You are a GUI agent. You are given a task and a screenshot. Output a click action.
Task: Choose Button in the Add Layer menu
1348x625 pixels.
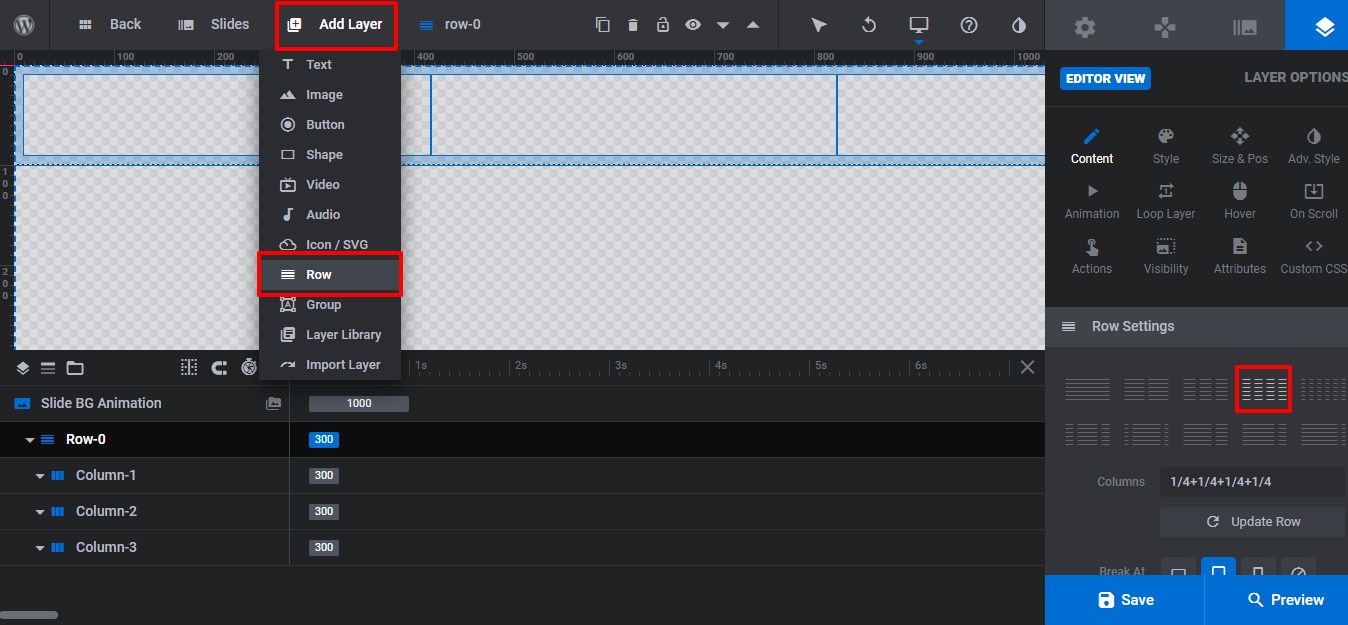tap(330, 124)
